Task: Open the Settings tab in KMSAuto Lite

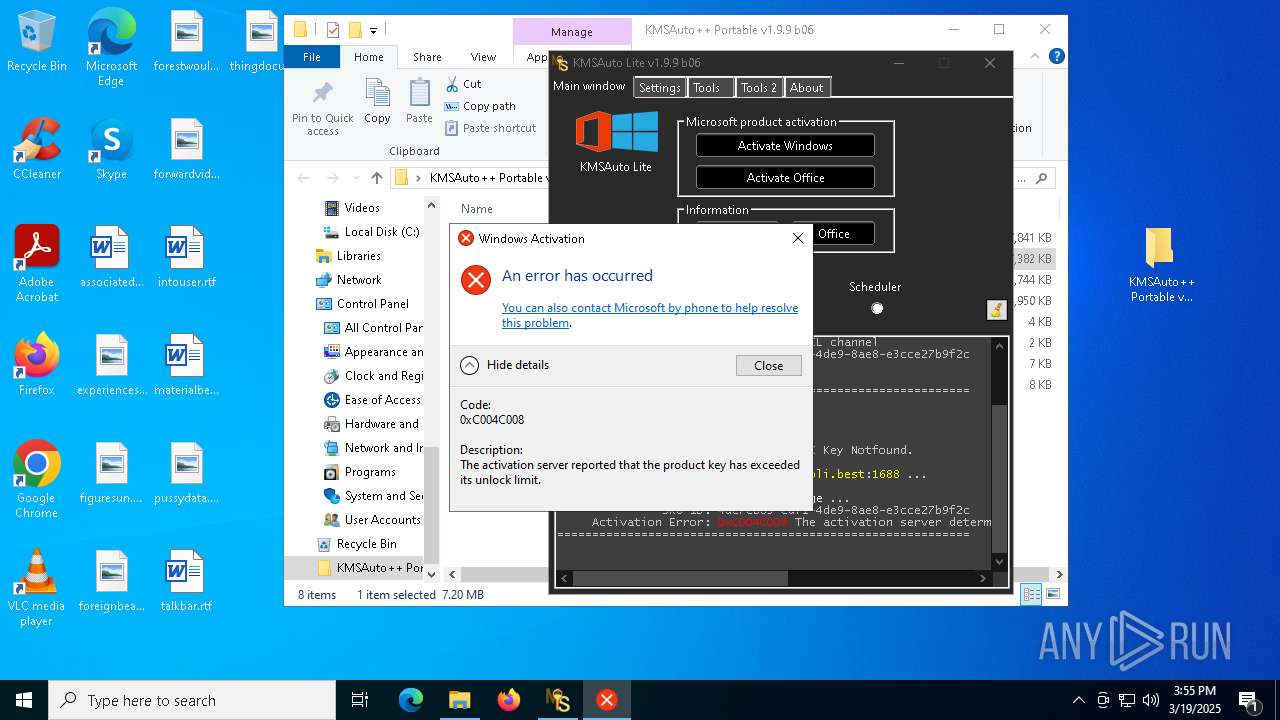Action: pyautogui.click(x=660, y=88)
